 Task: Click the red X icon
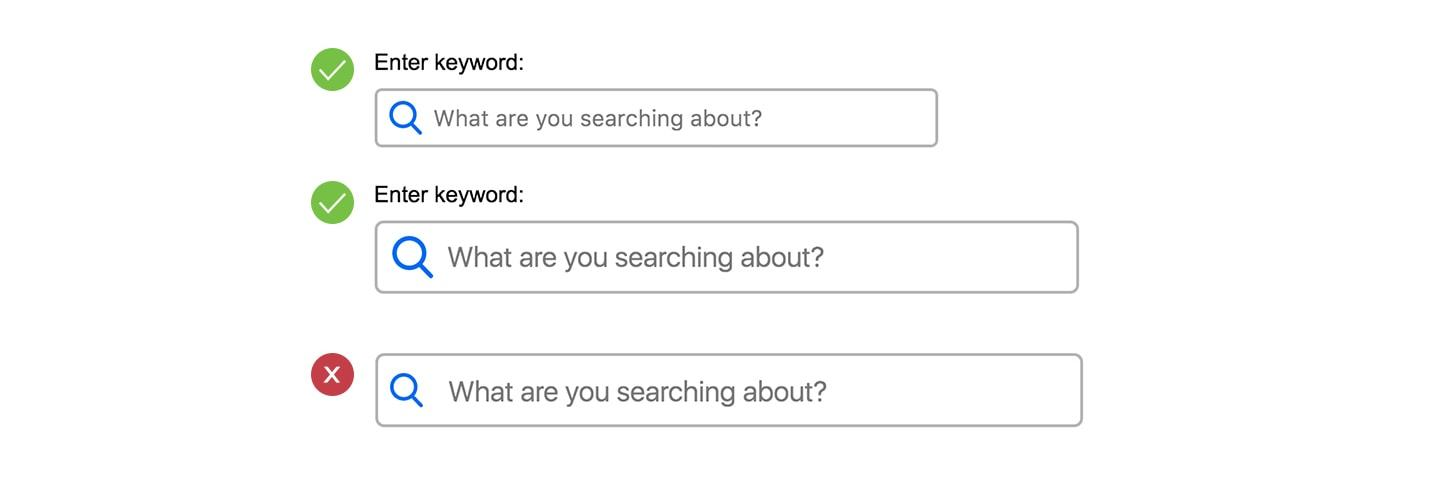pyautogui.click(x=332, y=376)
